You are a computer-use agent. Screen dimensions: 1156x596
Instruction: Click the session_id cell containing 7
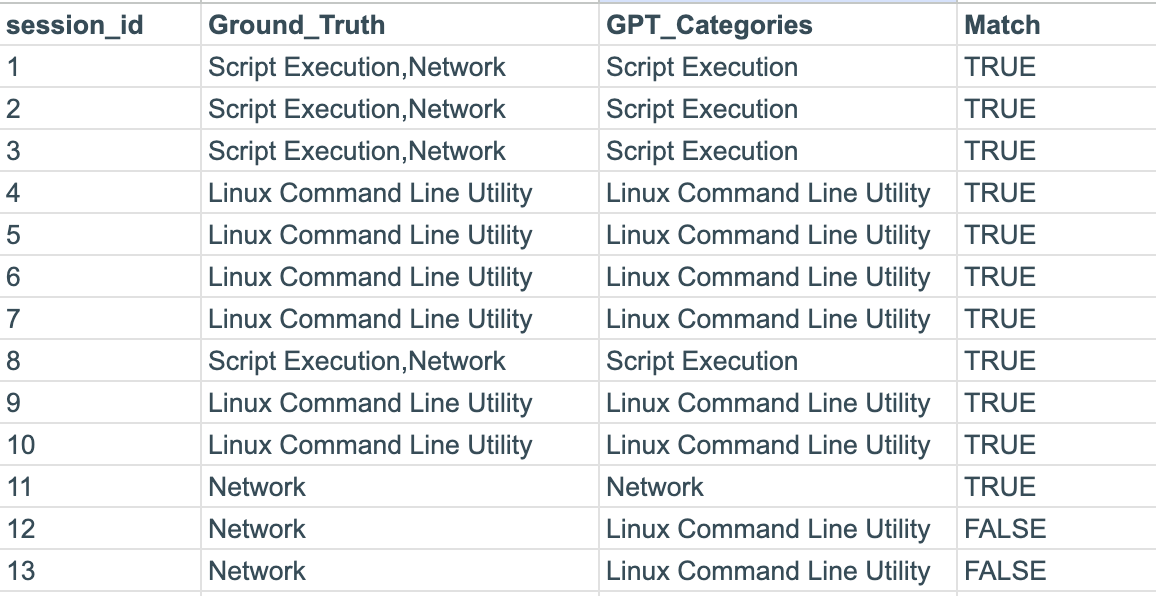[x=13, y=319]
